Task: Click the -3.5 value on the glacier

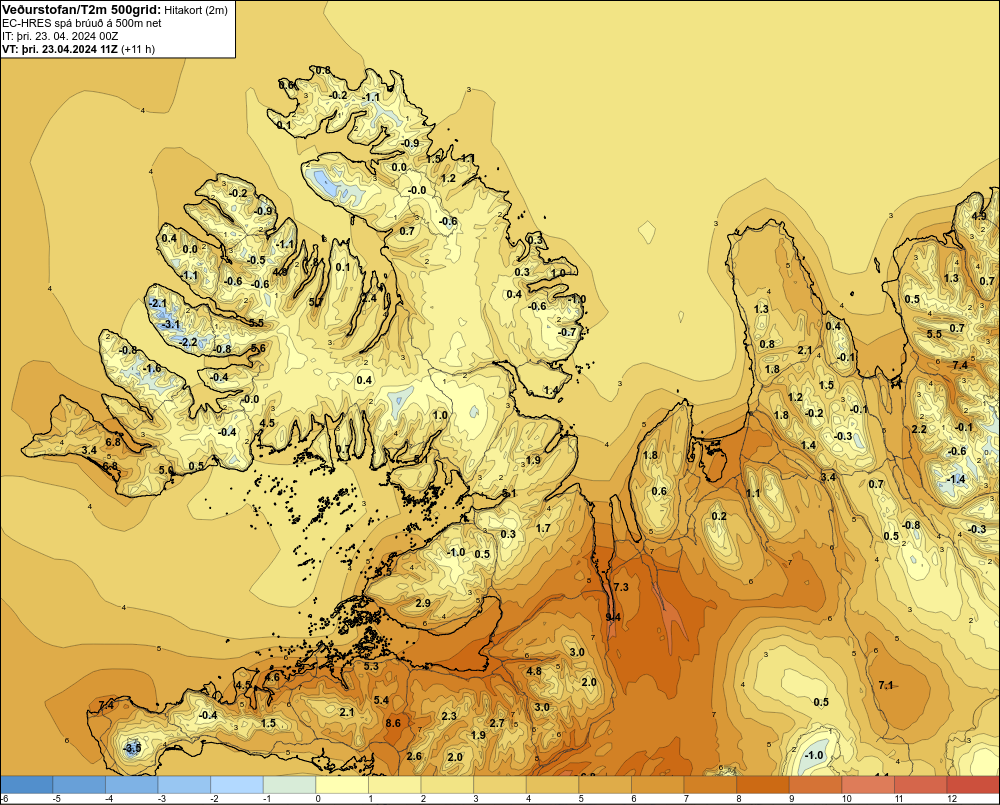Action: coord(132,748)
